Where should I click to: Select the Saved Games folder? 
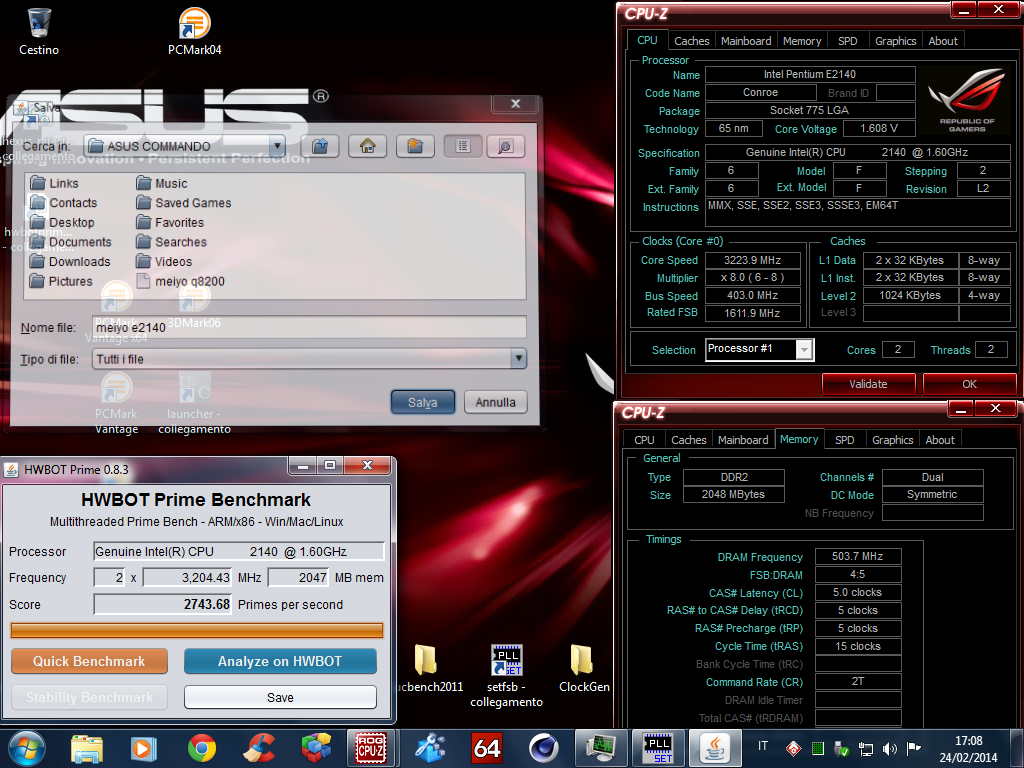184,203
